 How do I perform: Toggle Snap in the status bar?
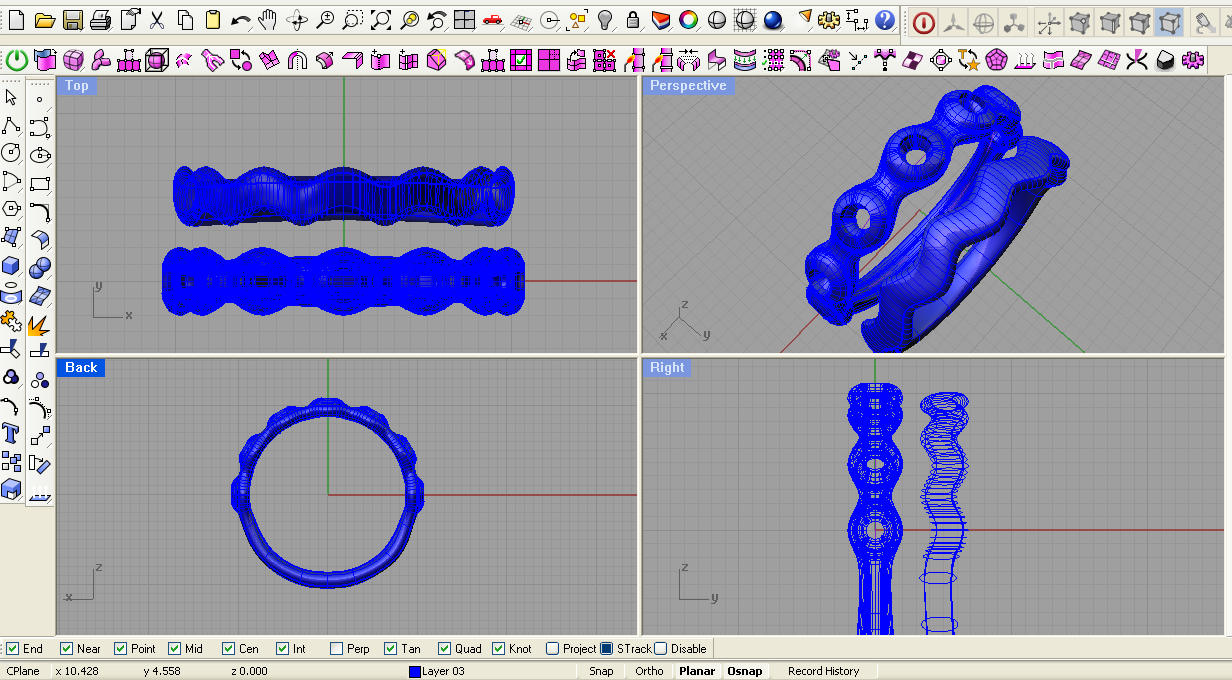[x=601, y=671]
